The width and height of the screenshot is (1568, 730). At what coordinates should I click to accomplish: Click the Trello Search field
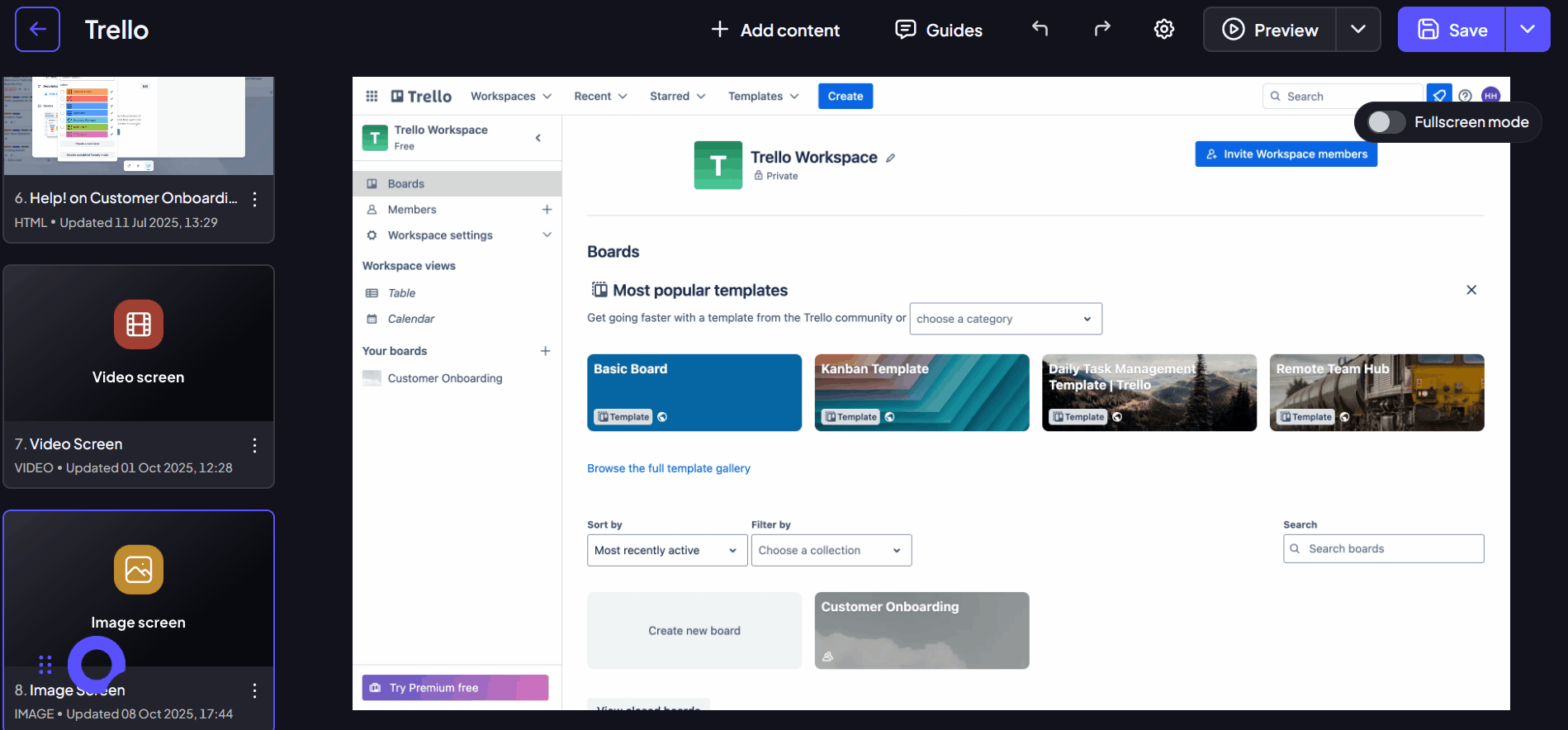1343,96
